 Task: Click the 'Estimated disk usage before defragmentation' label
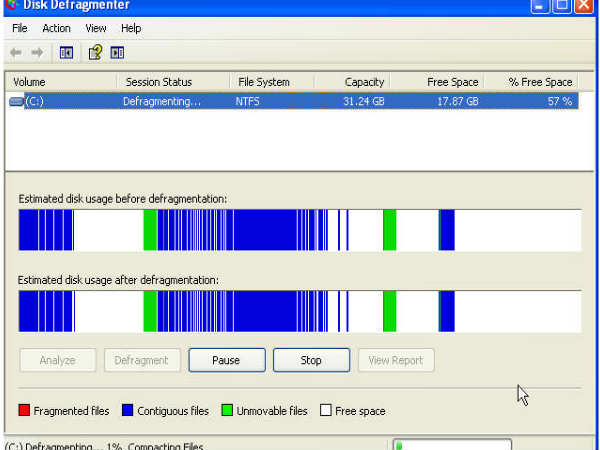point(122,199)
